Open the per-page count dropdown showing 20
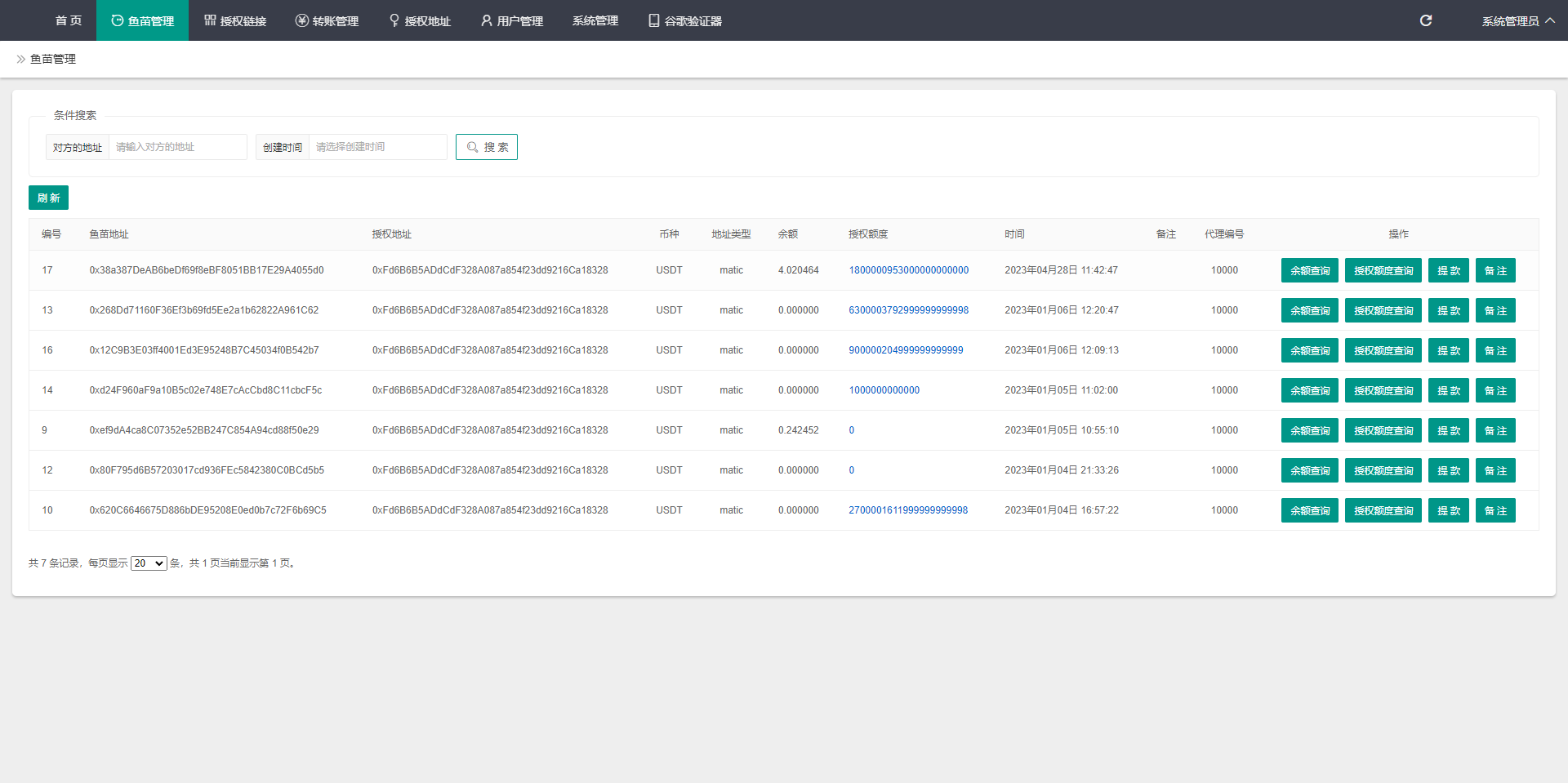Screen dimensions: 1568x783 coord(149,563)
